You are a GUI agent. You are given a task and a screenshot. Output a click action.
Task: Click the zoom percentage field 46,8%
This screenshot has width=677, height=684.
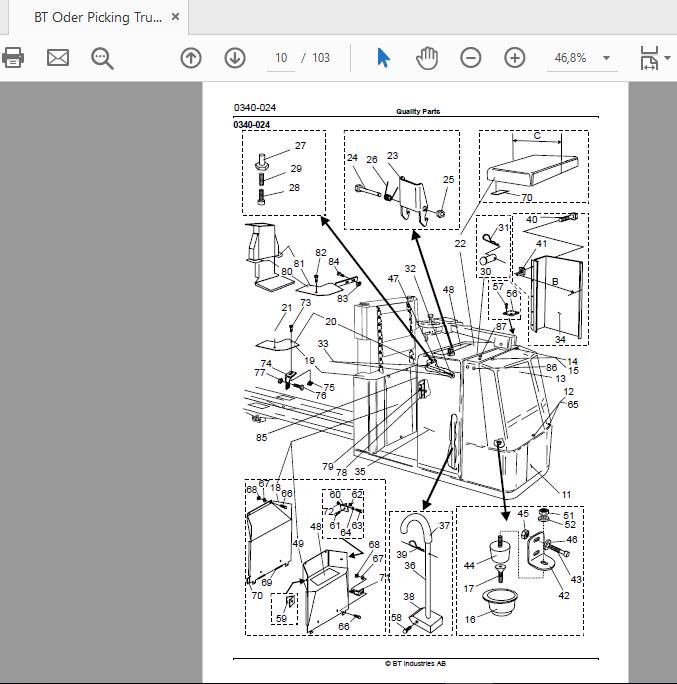[x=570, y=58]
